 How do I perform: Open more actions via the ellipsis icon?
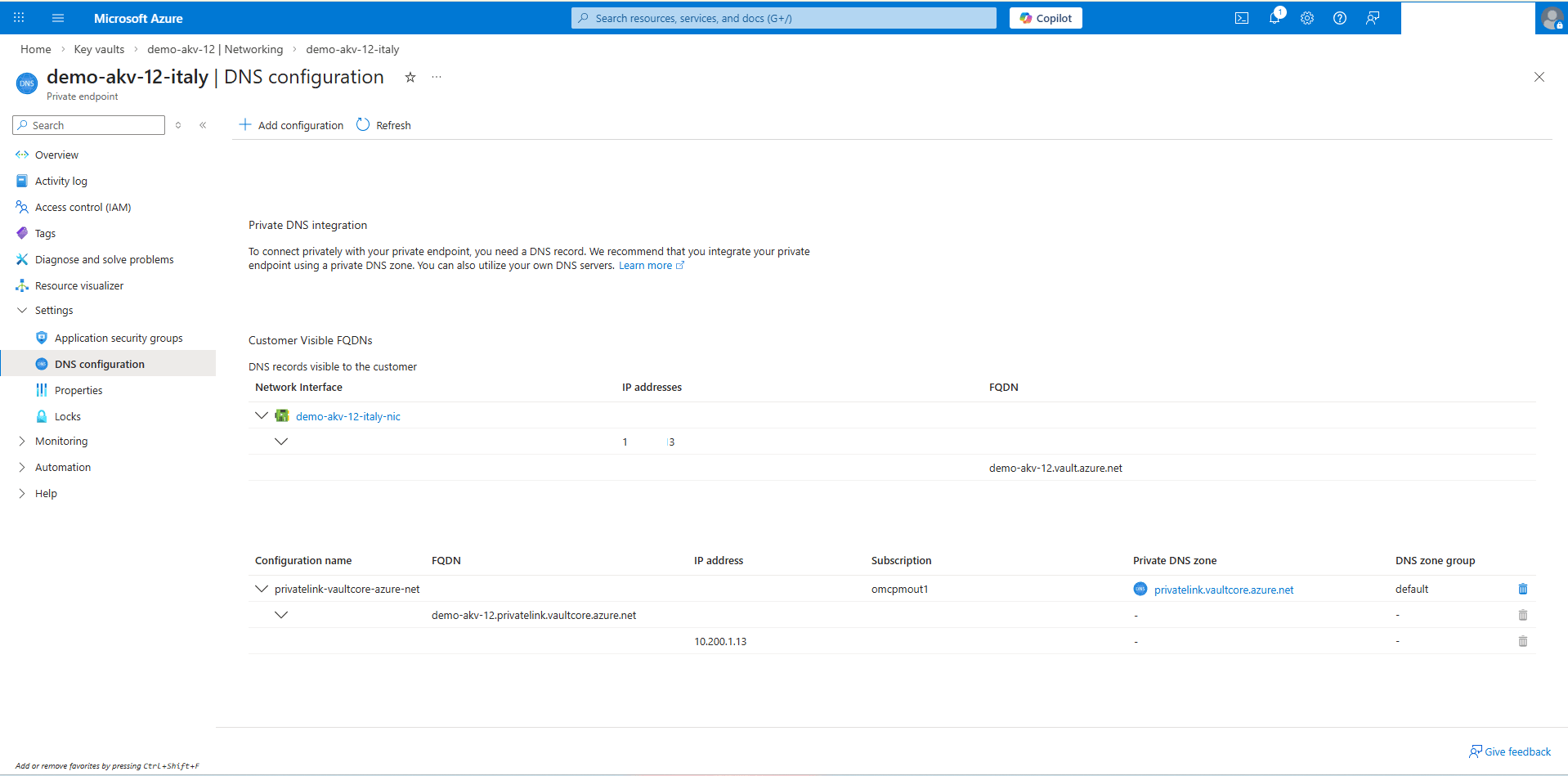click(436, 77)
